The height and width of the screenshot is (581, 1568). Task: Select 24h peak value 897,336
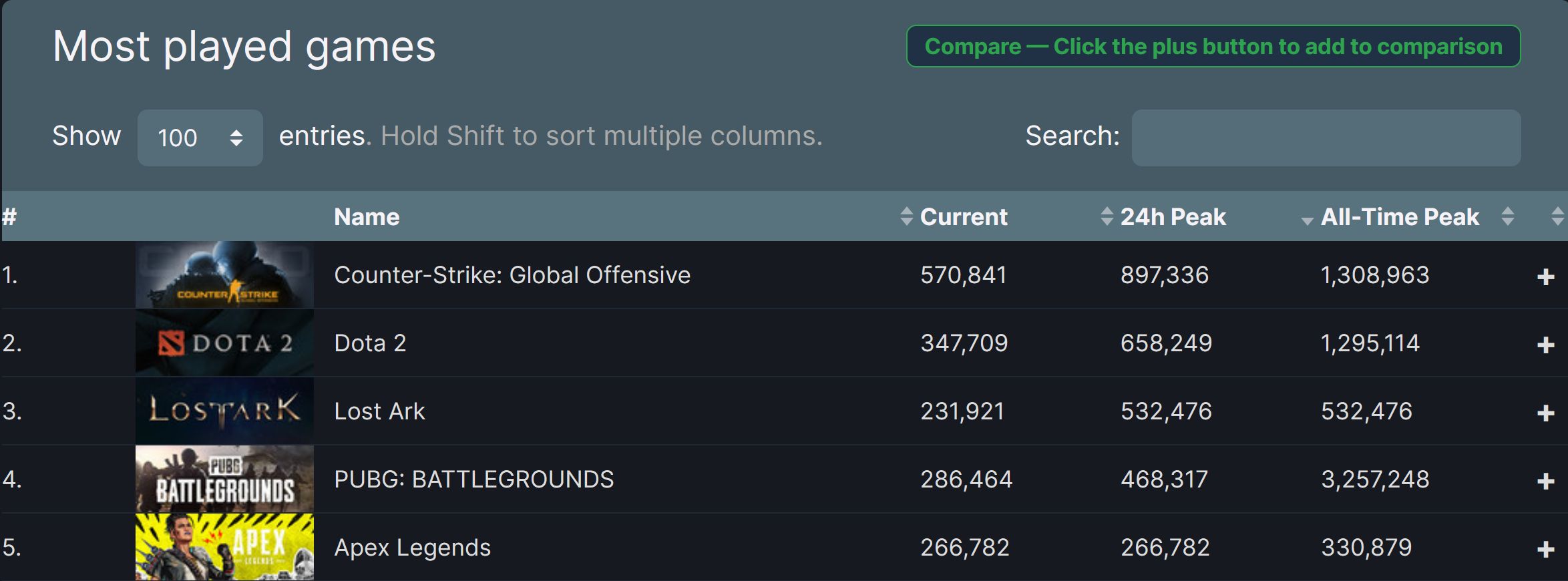(x=1165, y=274)
